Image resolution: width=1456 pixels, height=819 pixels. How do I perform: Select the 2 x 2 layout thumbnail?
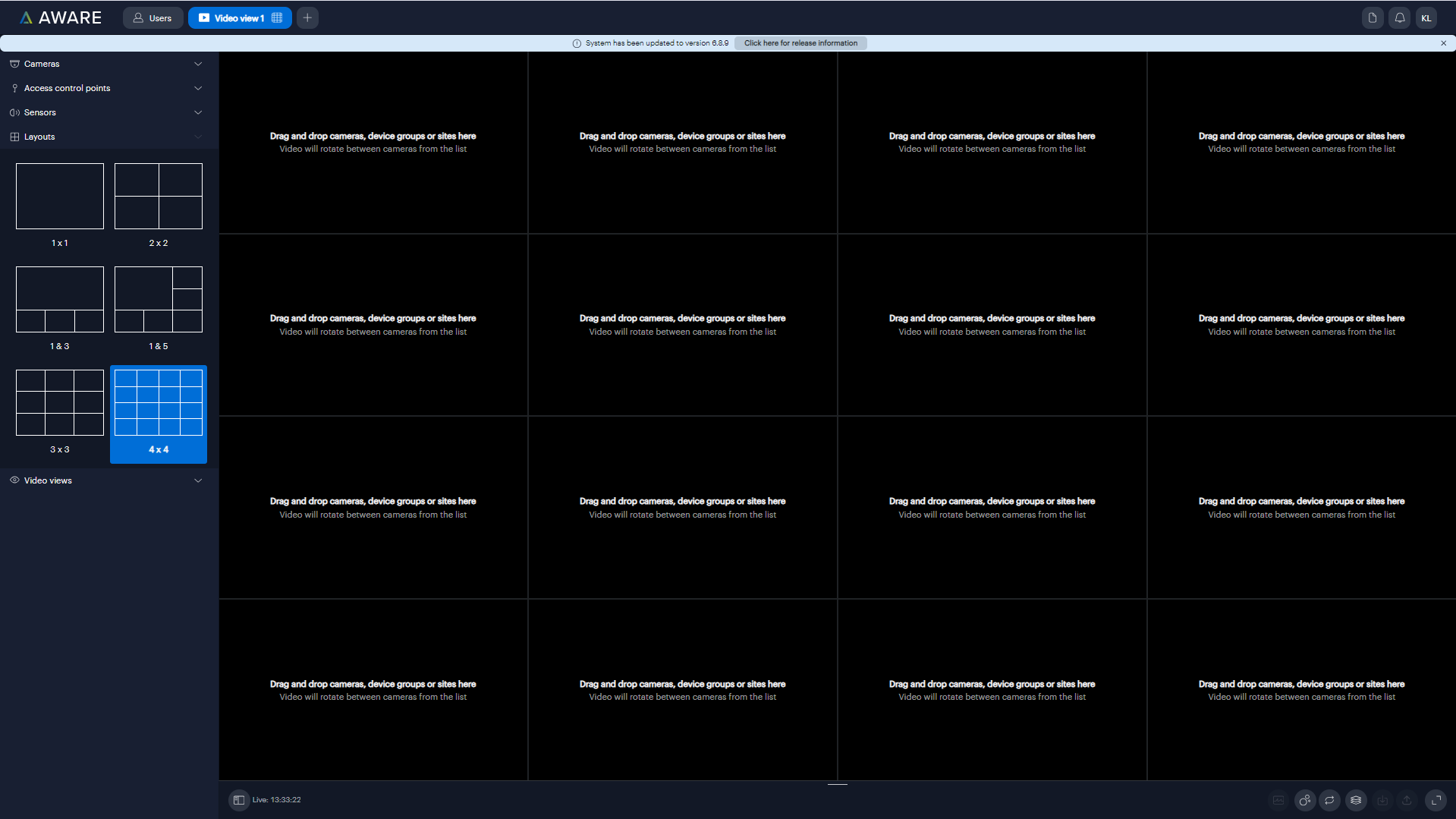[159, 197]
